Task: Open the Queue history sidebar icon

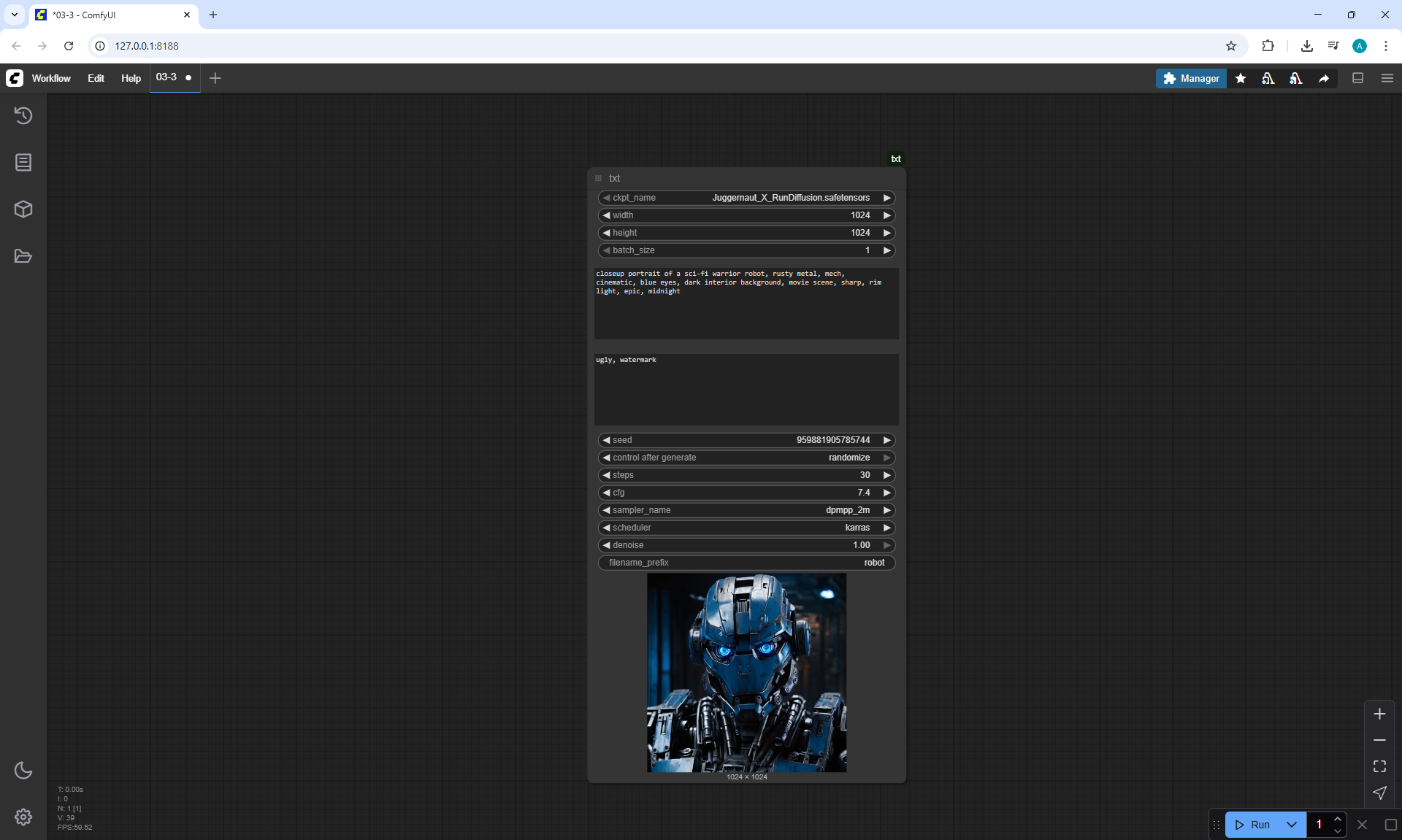Action: pos(23,115)
